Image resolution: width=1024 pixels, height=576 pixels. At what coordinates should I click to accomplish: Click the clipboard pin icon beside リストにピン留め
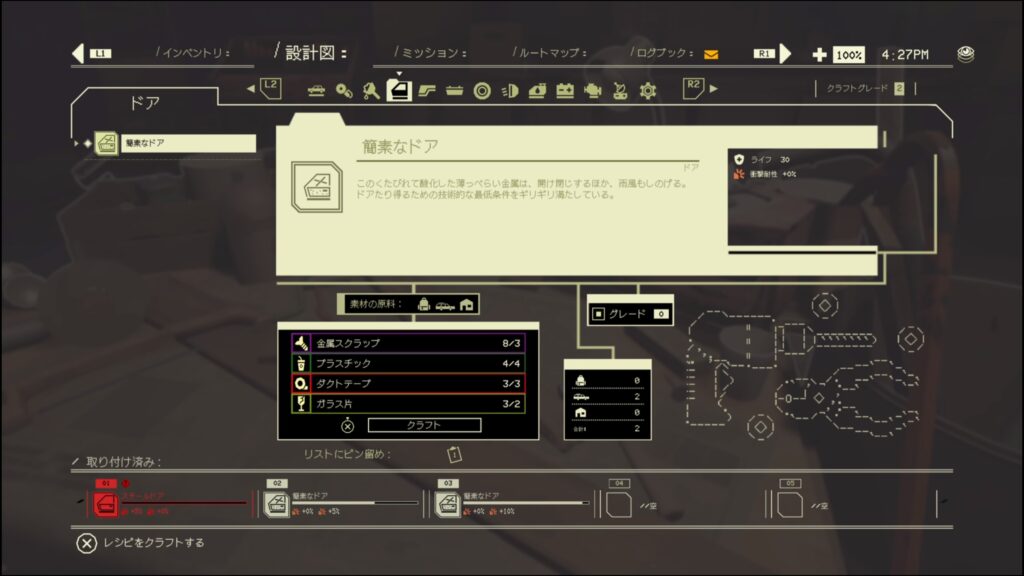pyautogui.click(x=453, y=454)
